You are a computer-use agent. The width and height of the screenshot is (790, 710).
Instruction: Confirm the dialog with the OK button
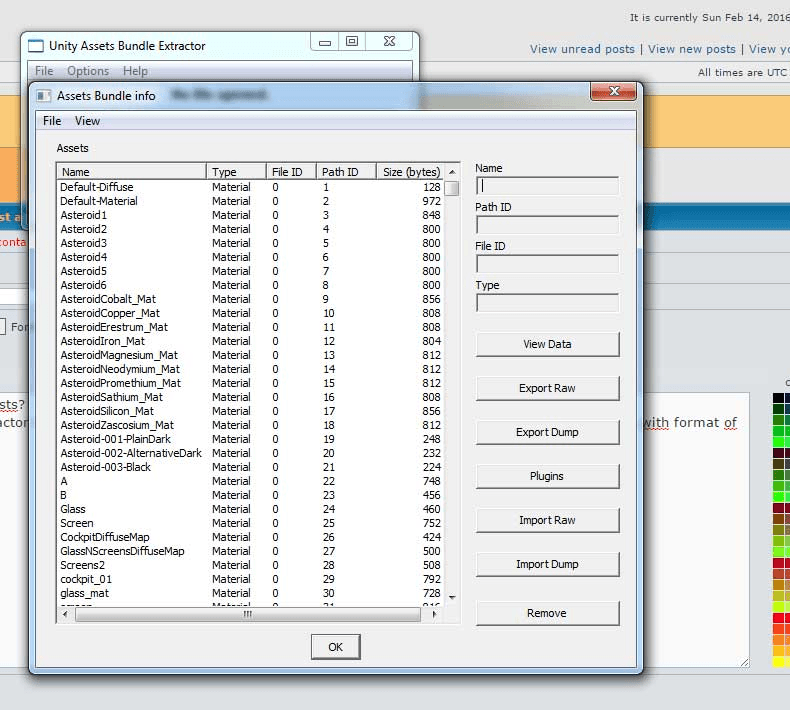point(335,647)
